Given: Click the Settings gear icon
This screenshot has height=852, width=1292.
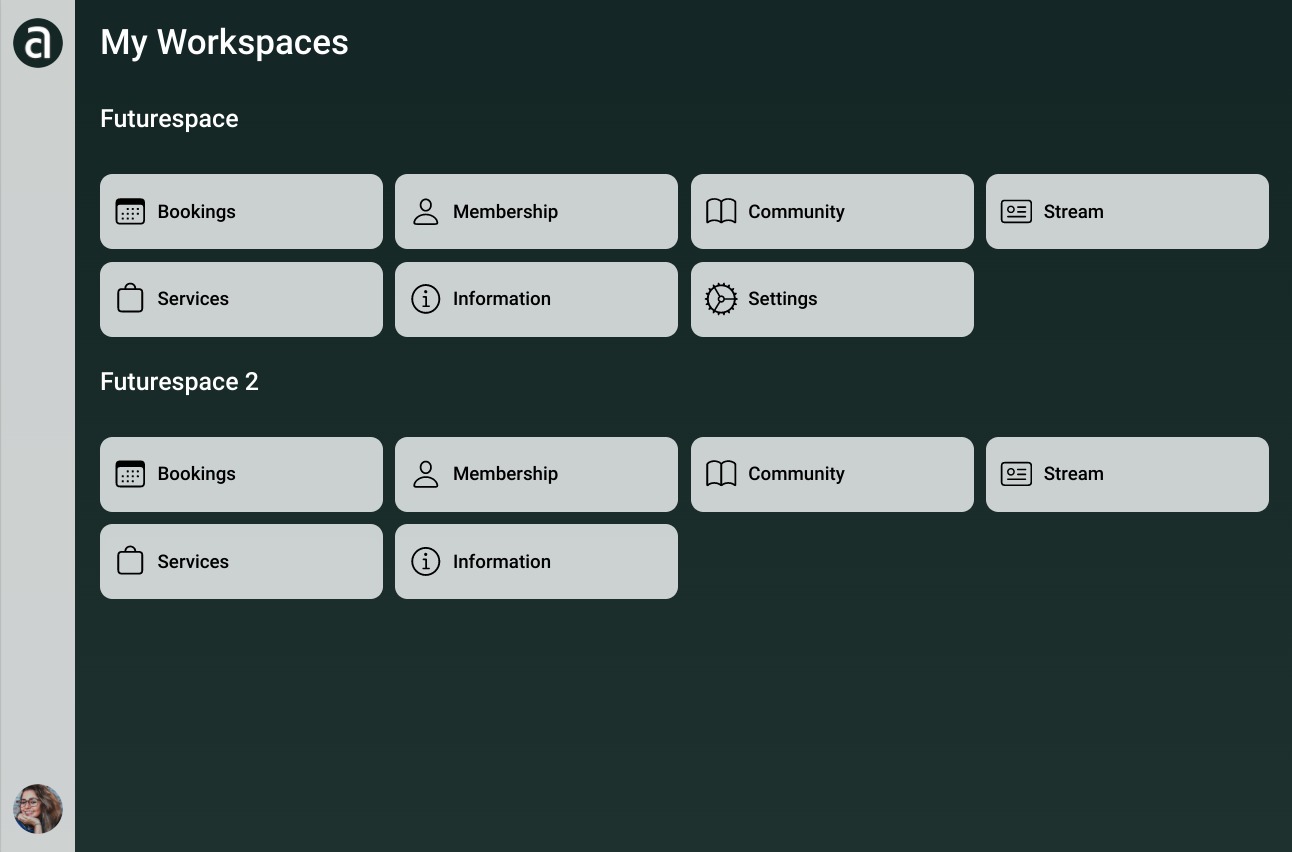Looking at the screenshot, I should (x=721, y=299).
